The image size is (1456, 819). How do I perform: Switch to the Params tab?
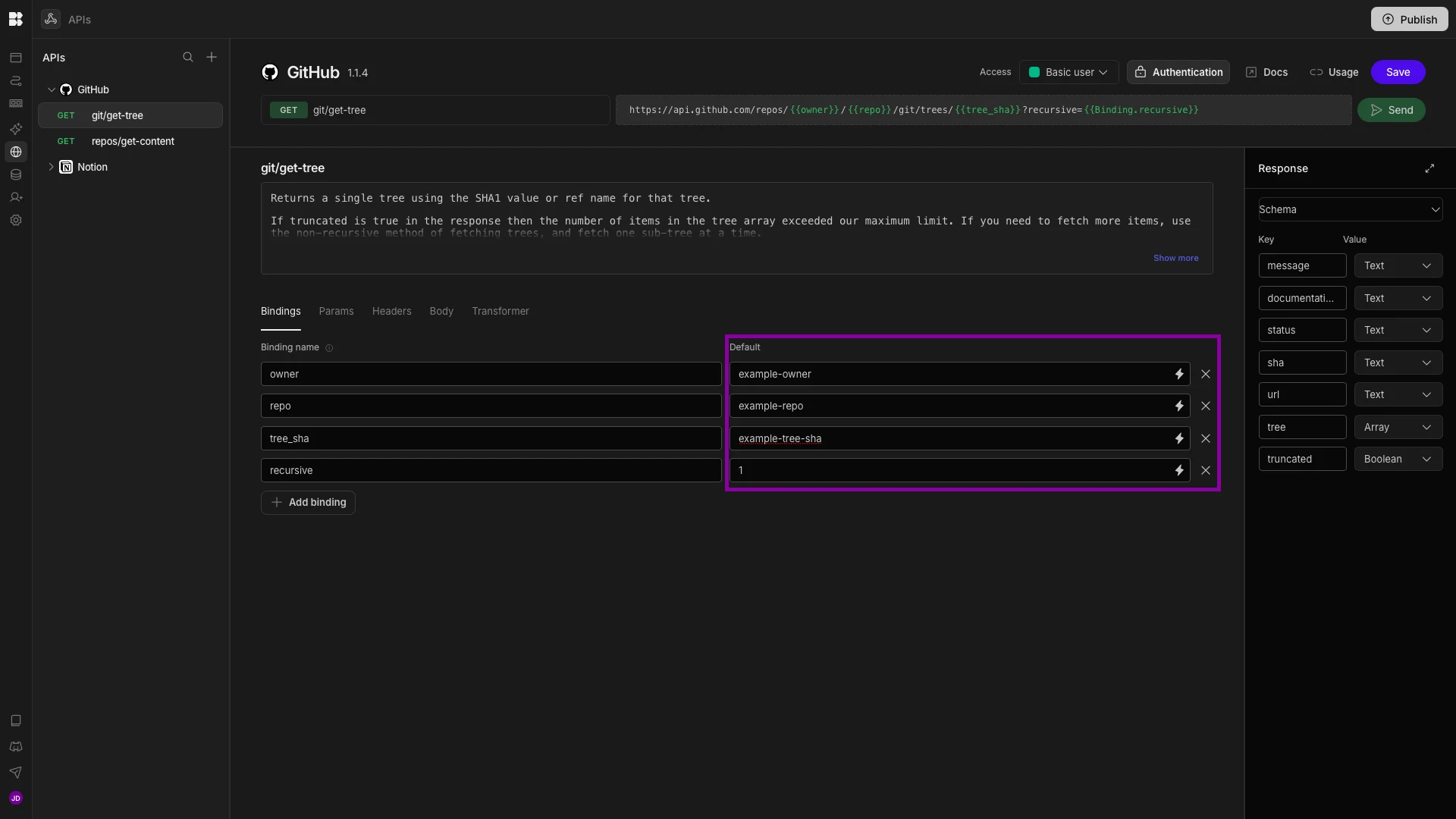pyautogui.click(x=336, y=311)
